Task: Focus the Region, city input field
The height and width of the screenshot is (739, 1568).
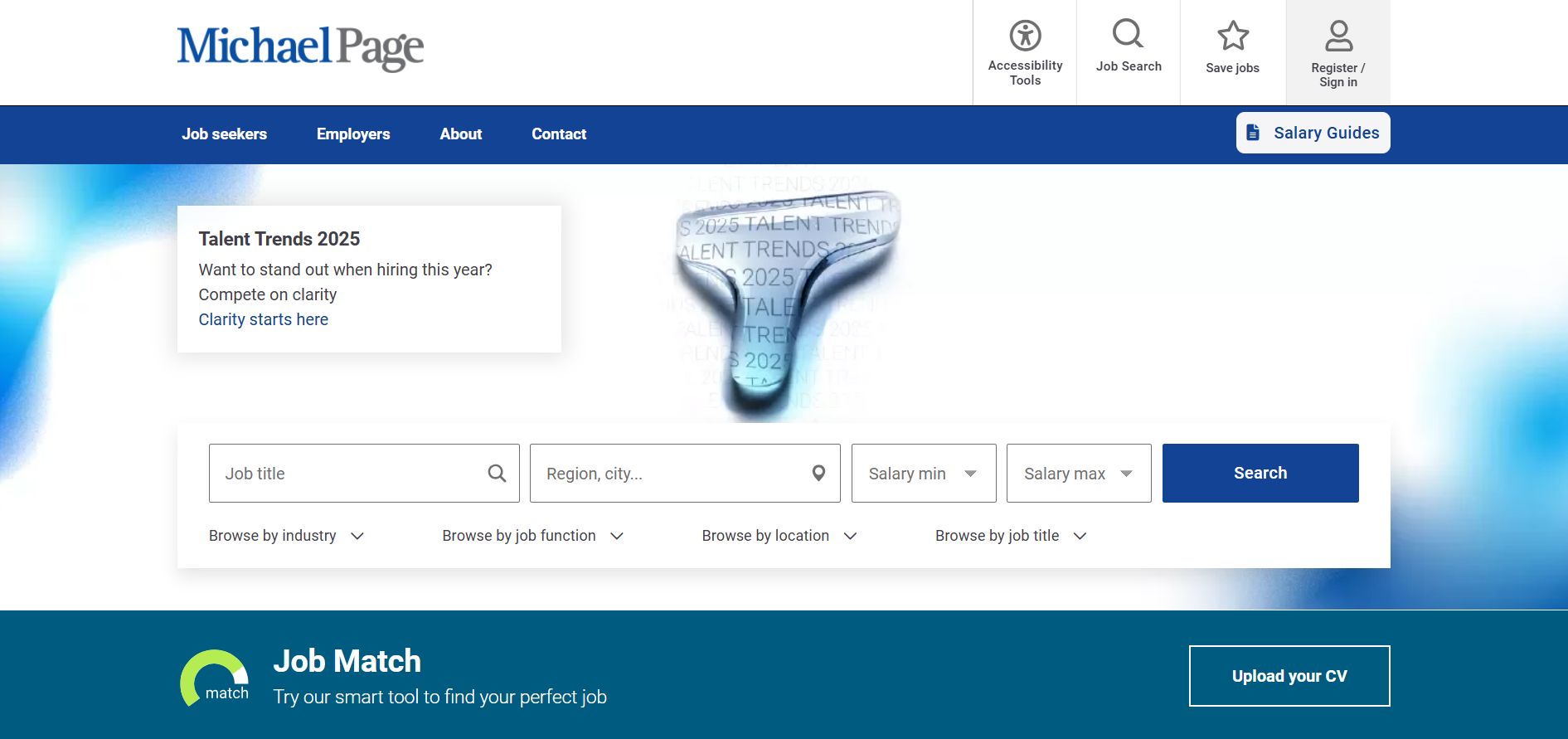Action: click(x=672, y=474)
